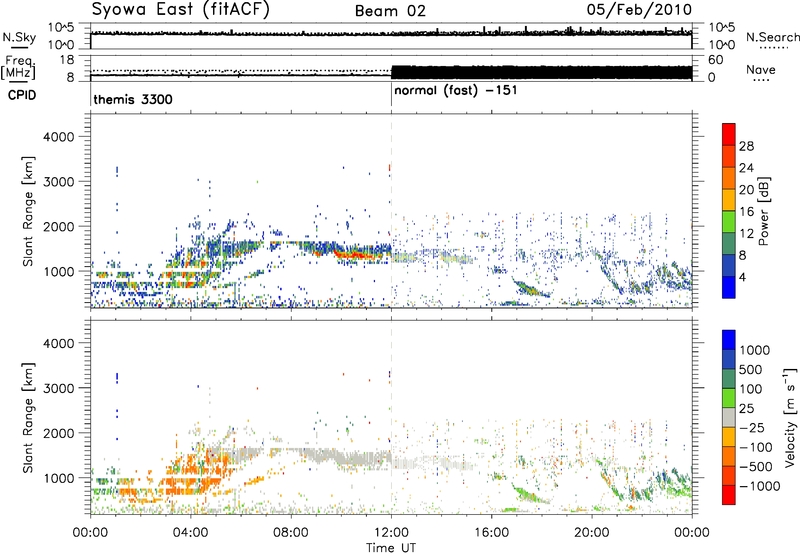This screenshot has width=800, height=554.
Task: Pick the gray -25 to 25 Velocity segment
Action: (x=729, y=417)
